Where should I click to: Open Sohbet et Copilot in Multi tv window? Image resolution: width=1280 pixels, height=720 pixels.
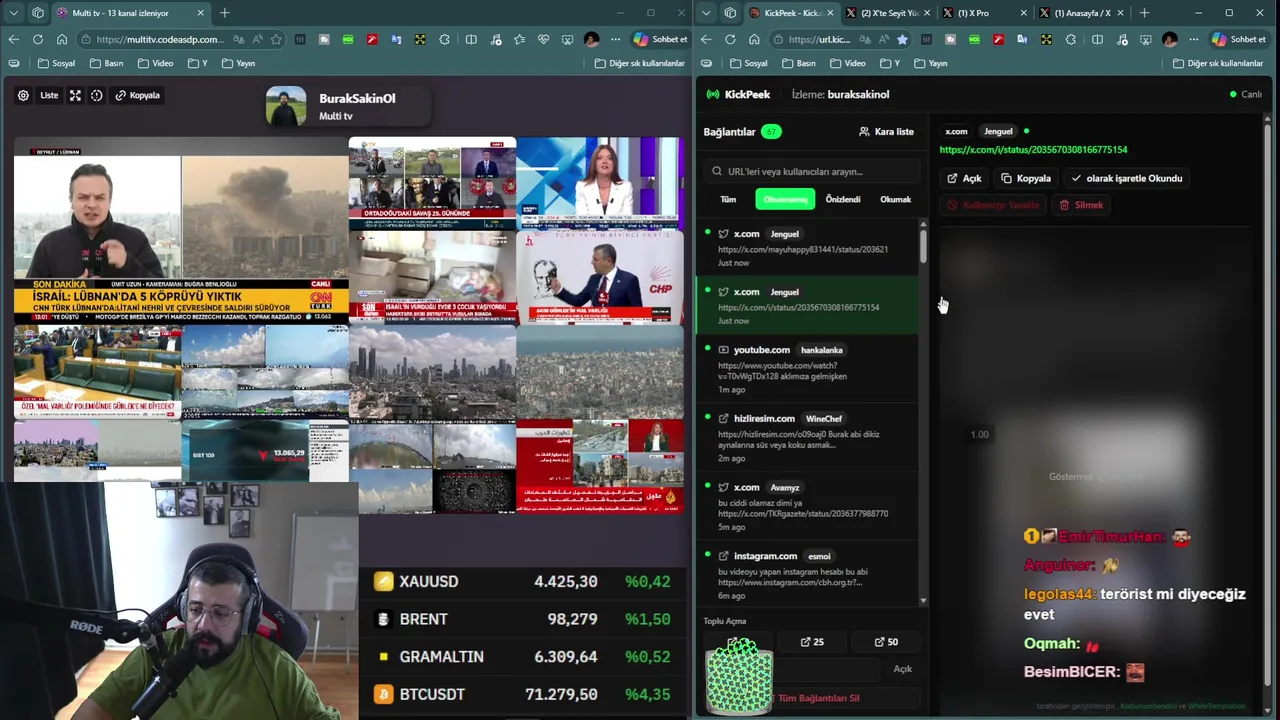tap(660, 39)
